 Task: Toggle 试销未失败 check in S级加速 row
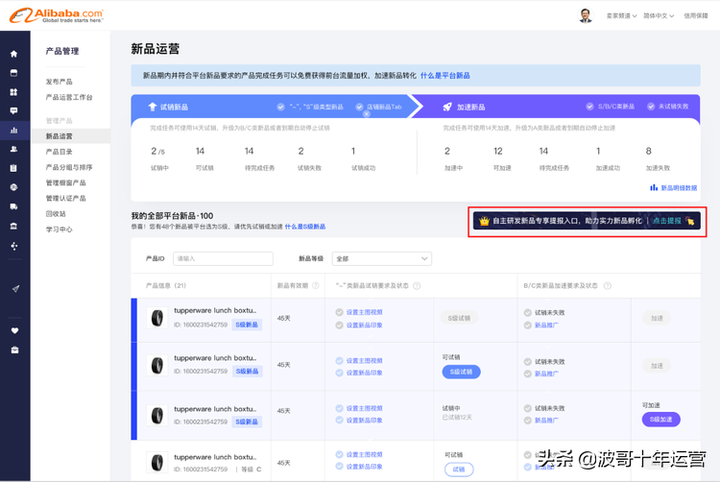click(528, 408)
